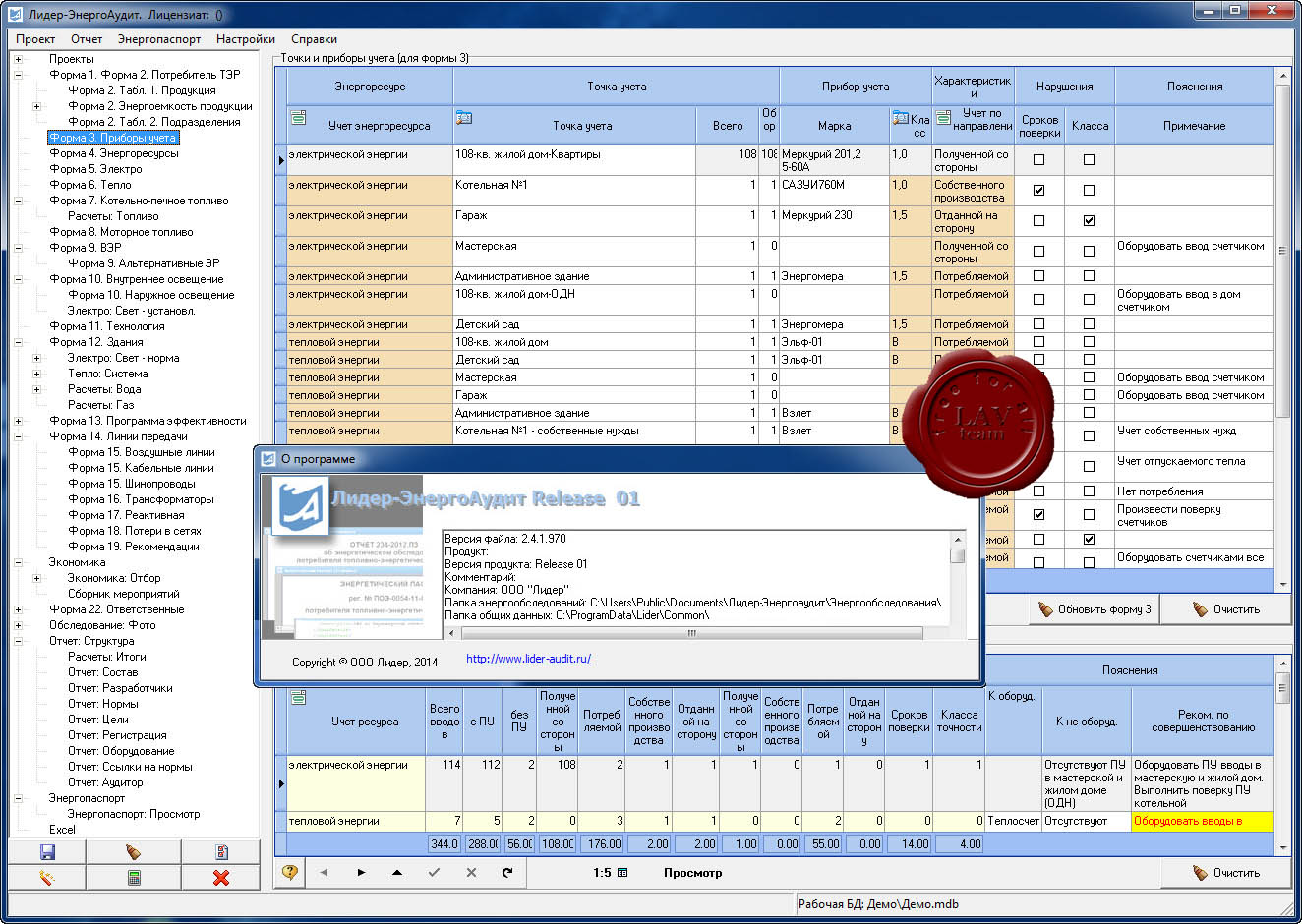Click the icon in 'Точка учета' column header

[464, 118]
